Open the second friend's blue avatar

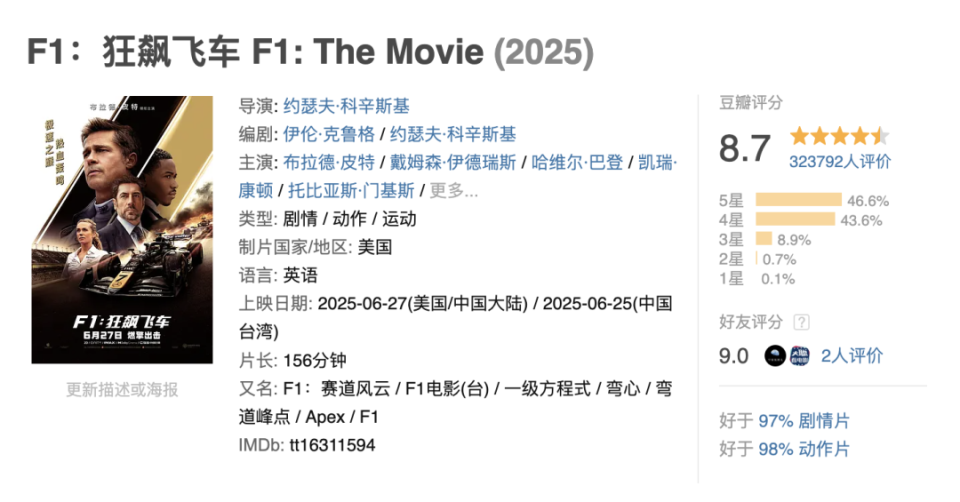point(800,356)
